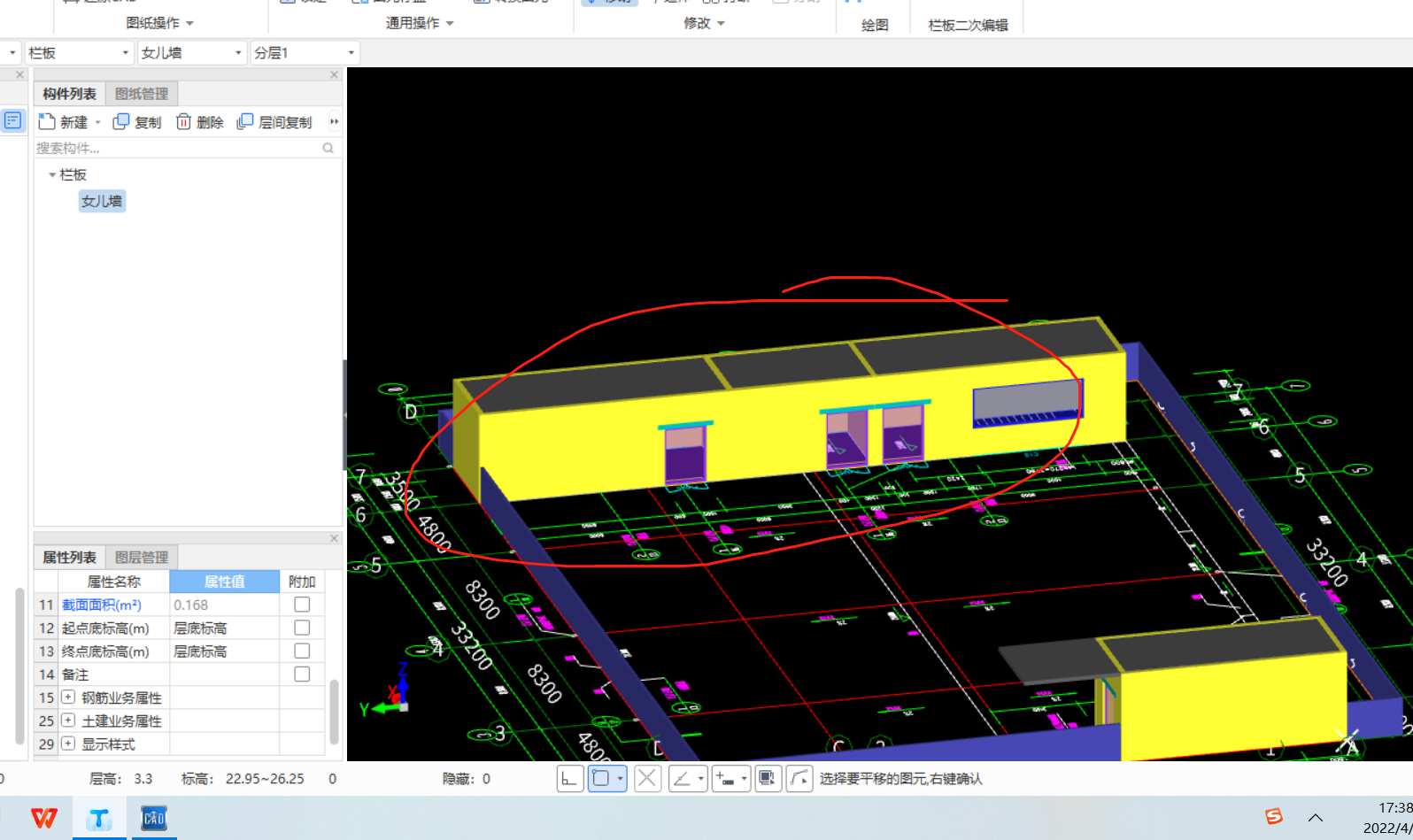Viewport: 1413px width, 840px height.
Task: Click the 备注 property row name
Action: [75, 674]
